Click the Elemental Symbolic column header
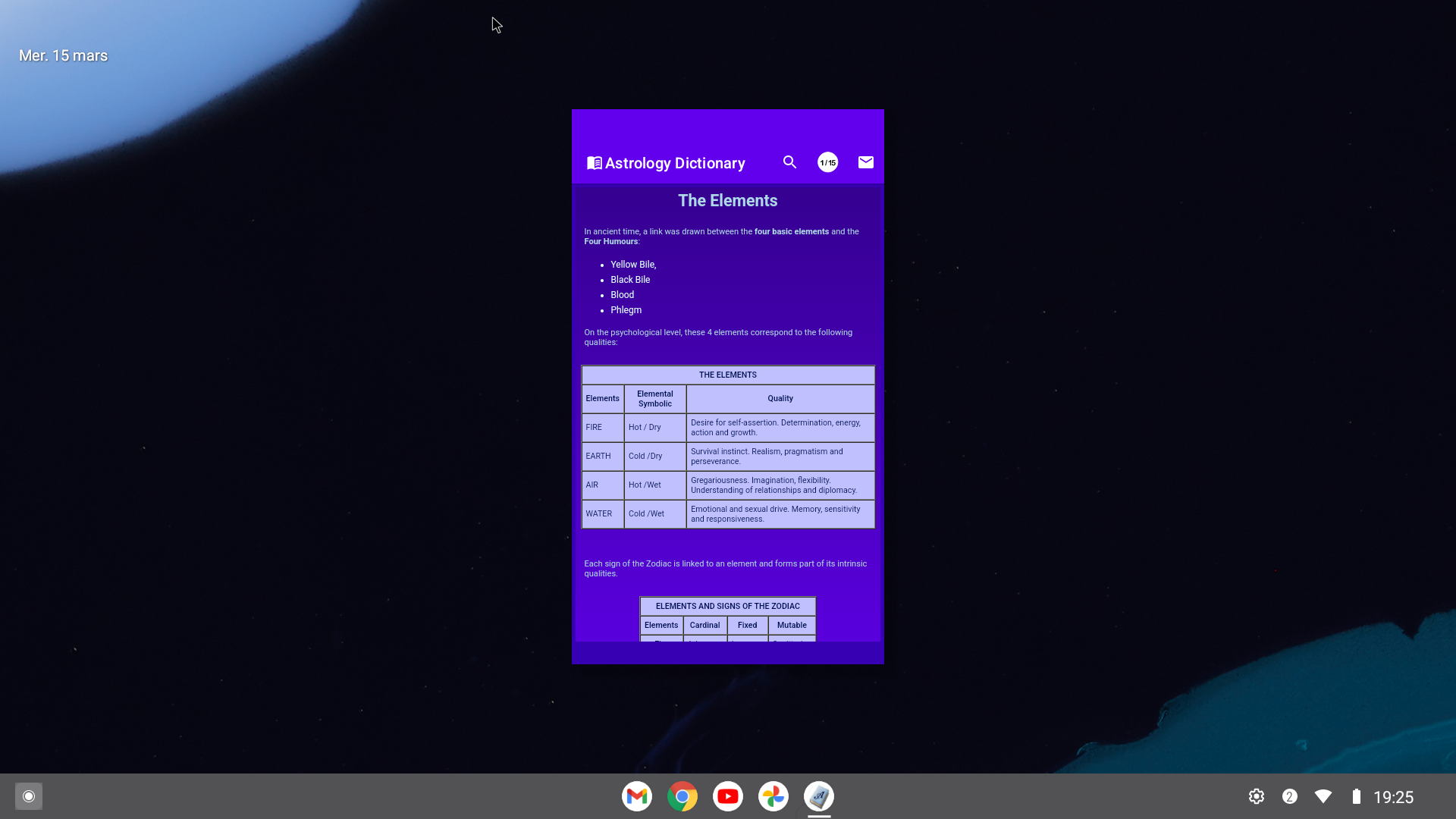This screenshot has height=819, width=1456. [x=655, y=399]
